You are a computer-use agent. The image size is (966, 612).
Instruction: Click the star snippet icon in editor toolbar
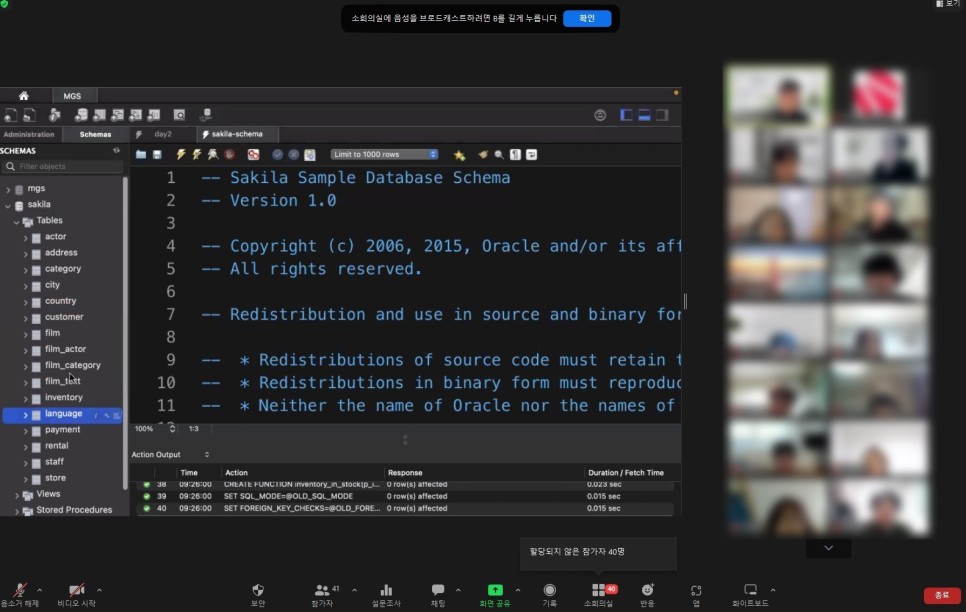(459, 155)
